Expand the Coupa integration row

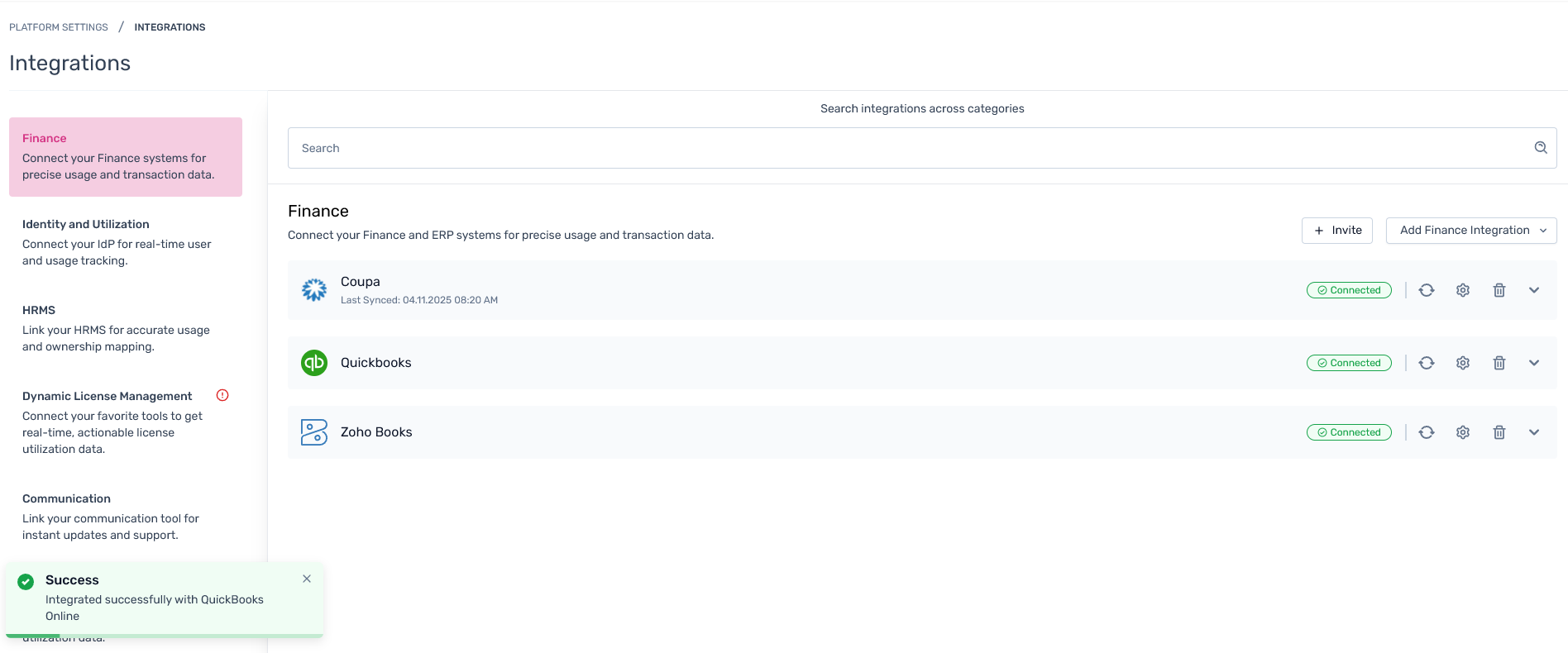(x=1534, y=290)
